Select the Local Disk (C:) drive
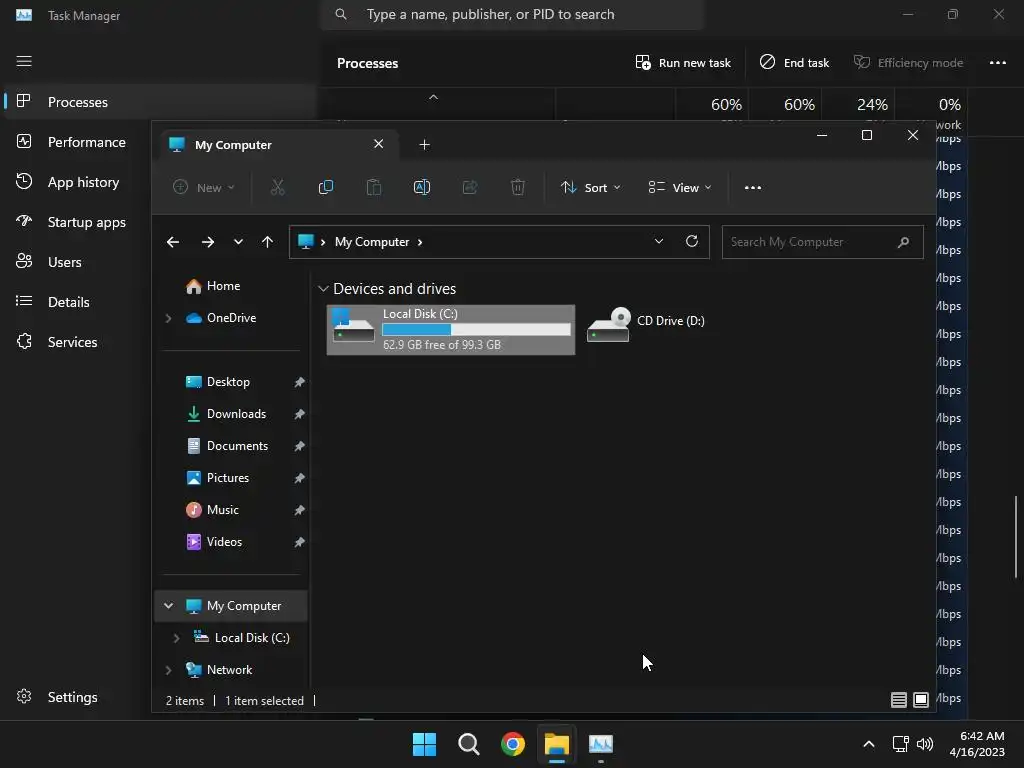Viewport: 1024px width, 768px height. [x=451, y=330]
